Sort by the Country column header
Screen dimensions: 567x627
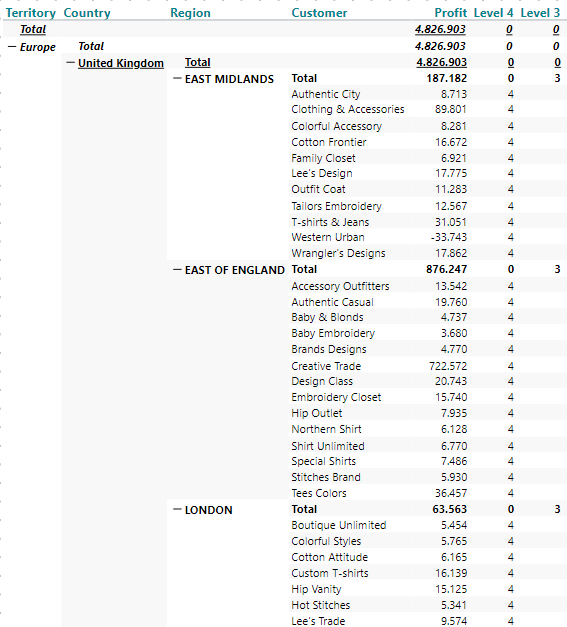pyautogui.click(x=87, y=13)
